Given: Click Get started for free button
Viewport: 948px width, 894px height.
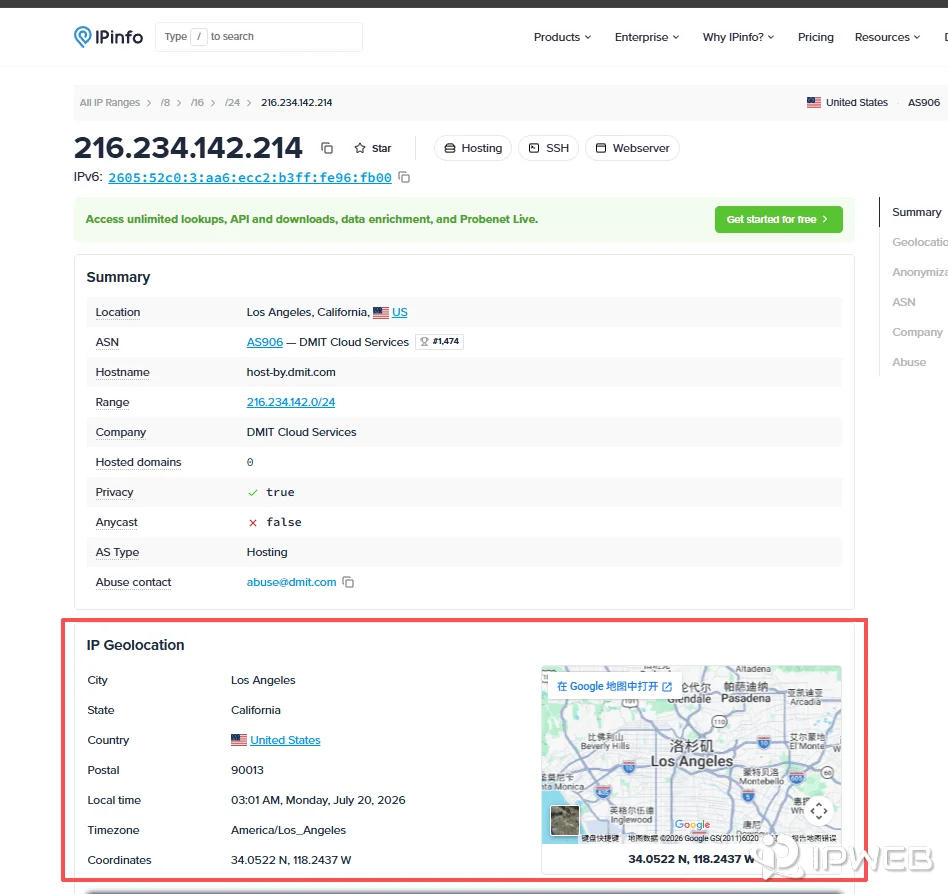Looking at the screenshot, I should pyautogui.click(x=779, y=219).
